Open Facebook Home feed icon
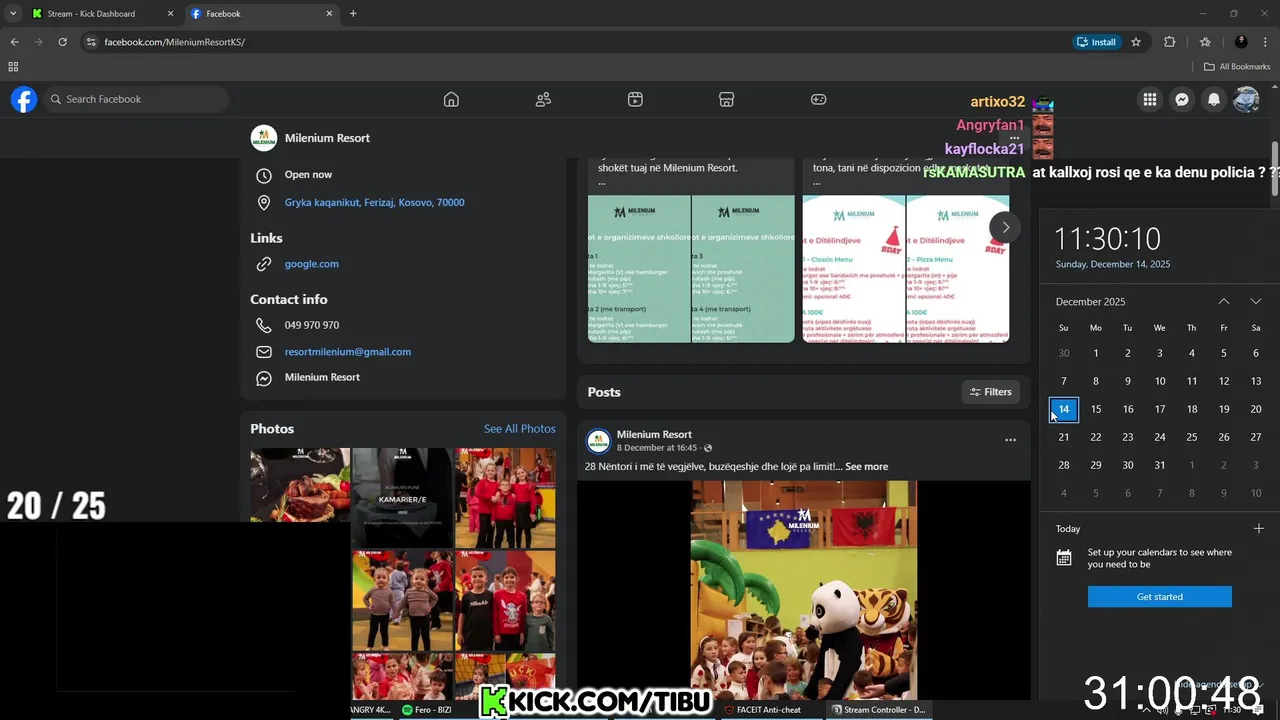1280x720 pixels. click(451, 99)
